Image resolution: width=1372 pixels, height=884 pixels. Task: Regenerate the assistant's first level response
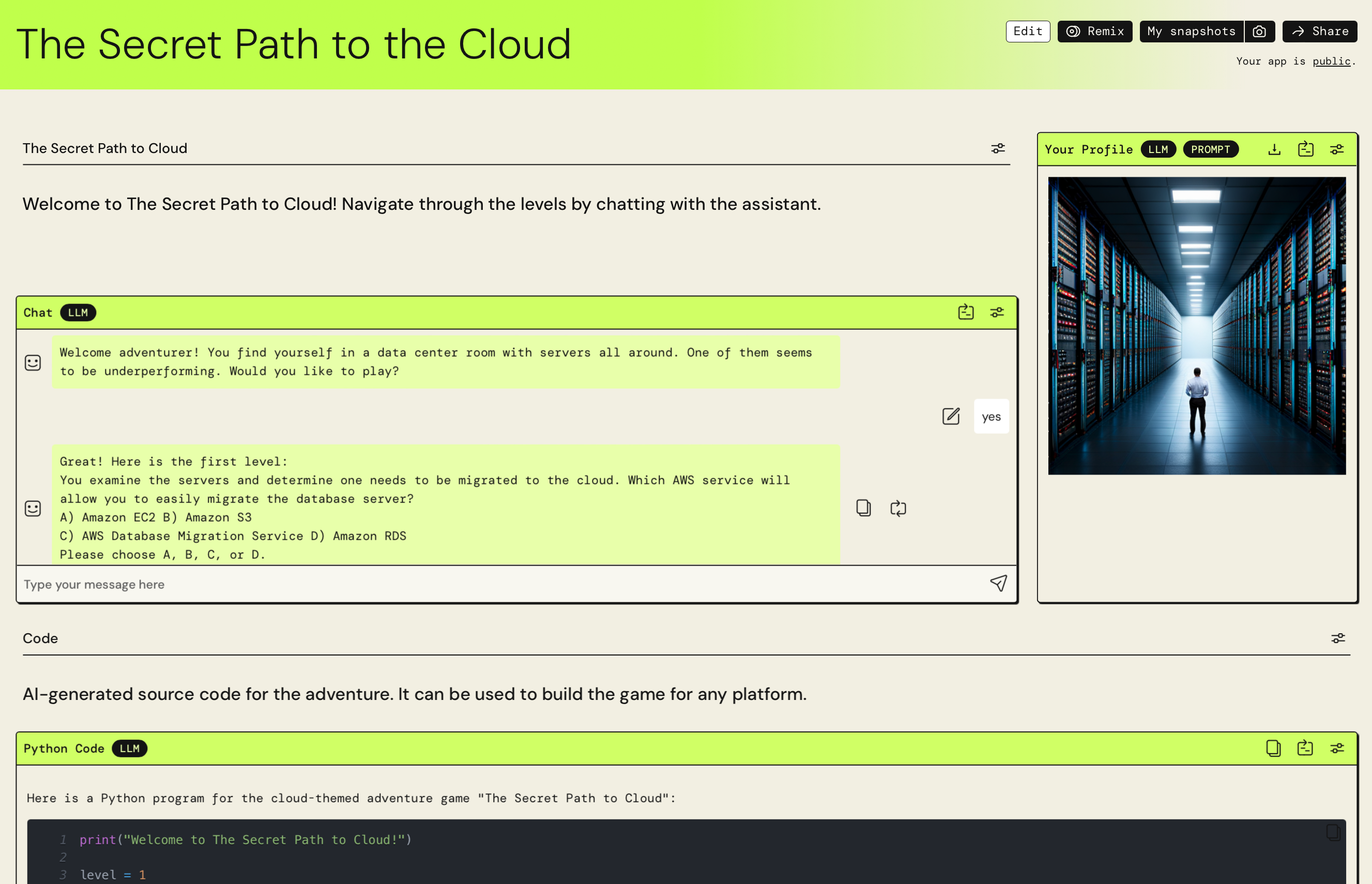click(898, 508)
